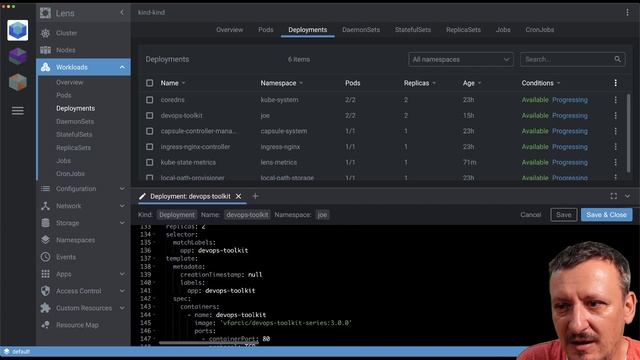
Task: Expand the Storage section chevron
Action: [x=122, y=223]
